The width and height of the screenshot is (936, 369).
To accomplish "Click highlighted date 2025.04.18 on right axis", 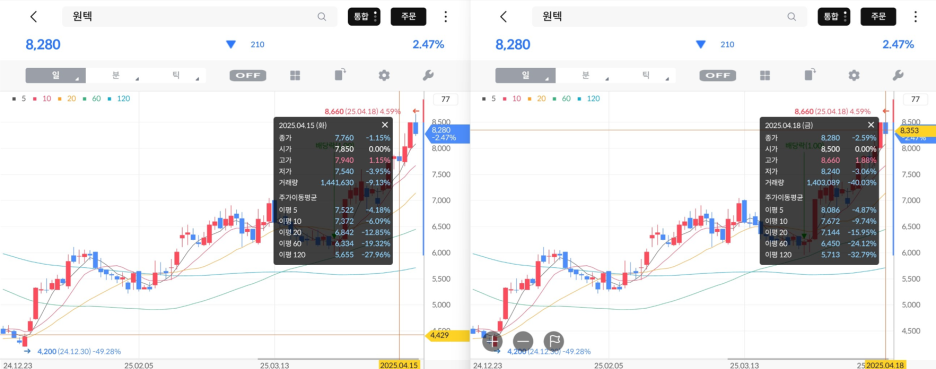I will coord(886,364).
